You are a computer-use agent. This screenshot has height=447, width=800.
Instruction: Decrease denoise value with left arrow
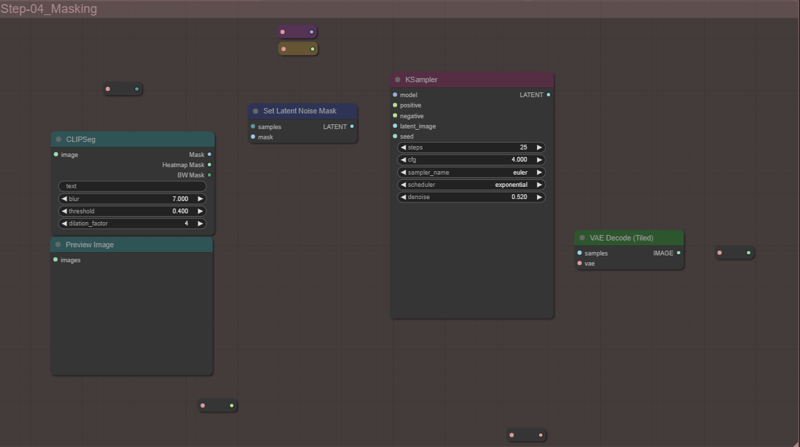point(404,197)
